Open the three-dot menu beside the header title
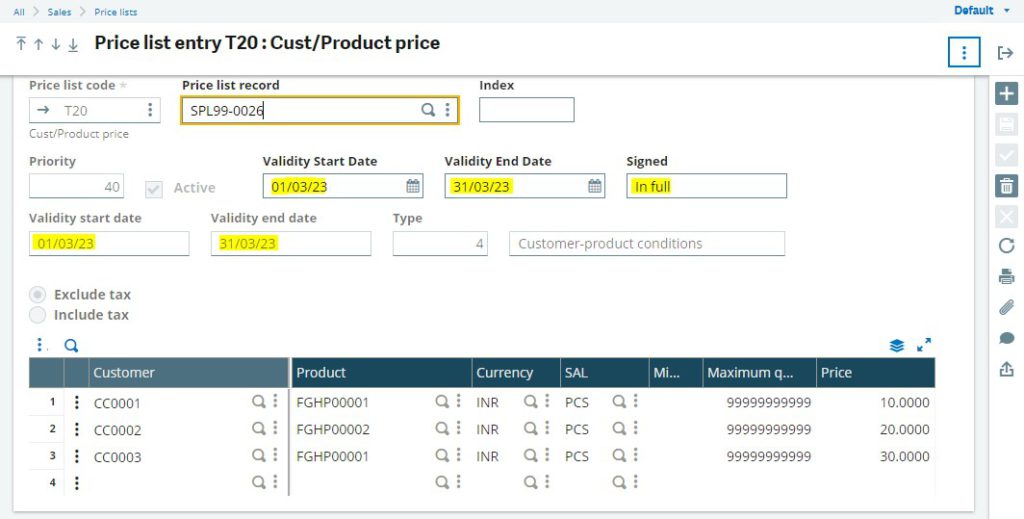1024x519 pixels. point(964,53)
